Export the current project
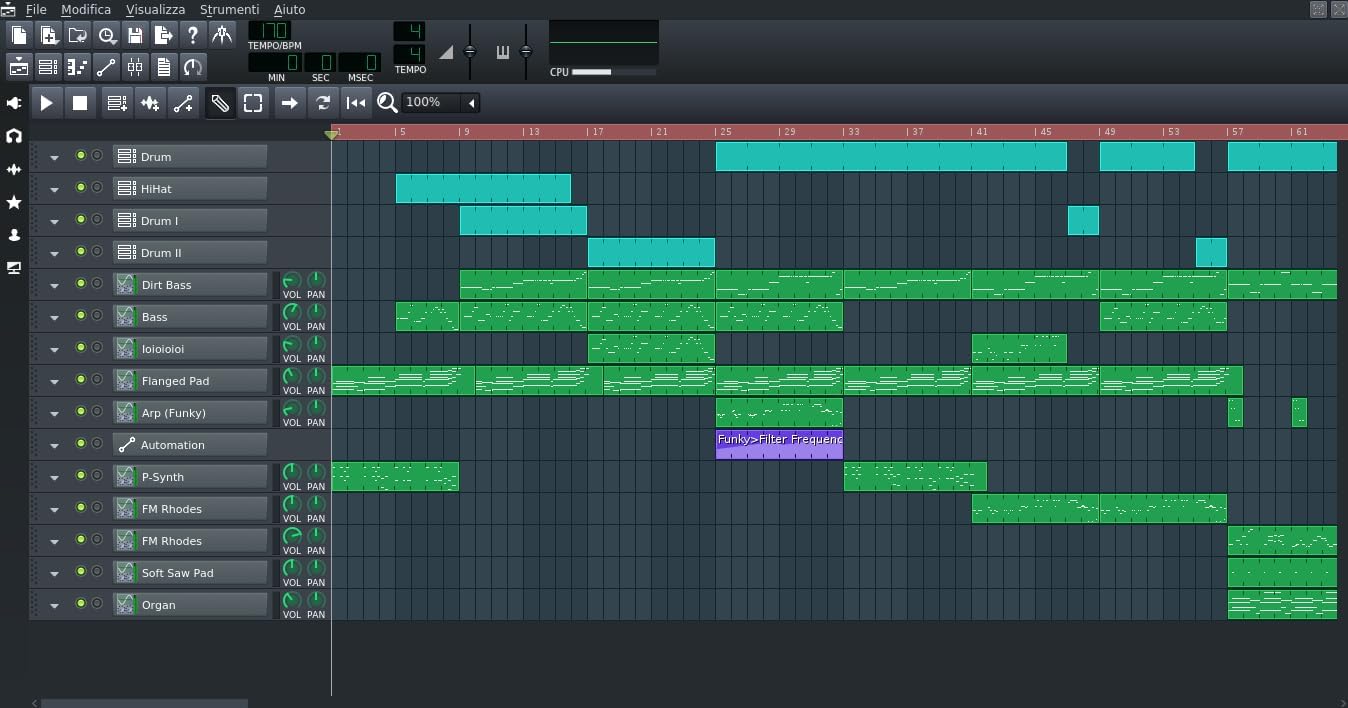Image resolution: width=1348 pixels, height=708 pixels. tap(164, 35)
